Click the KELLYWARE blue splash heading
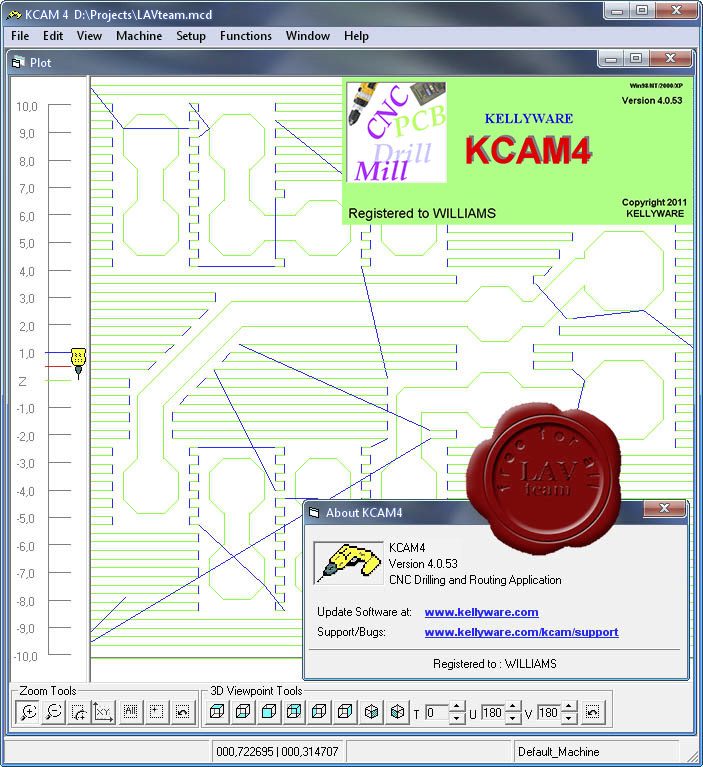This screenshot has width=703, height=767. [x=529, y=118]
